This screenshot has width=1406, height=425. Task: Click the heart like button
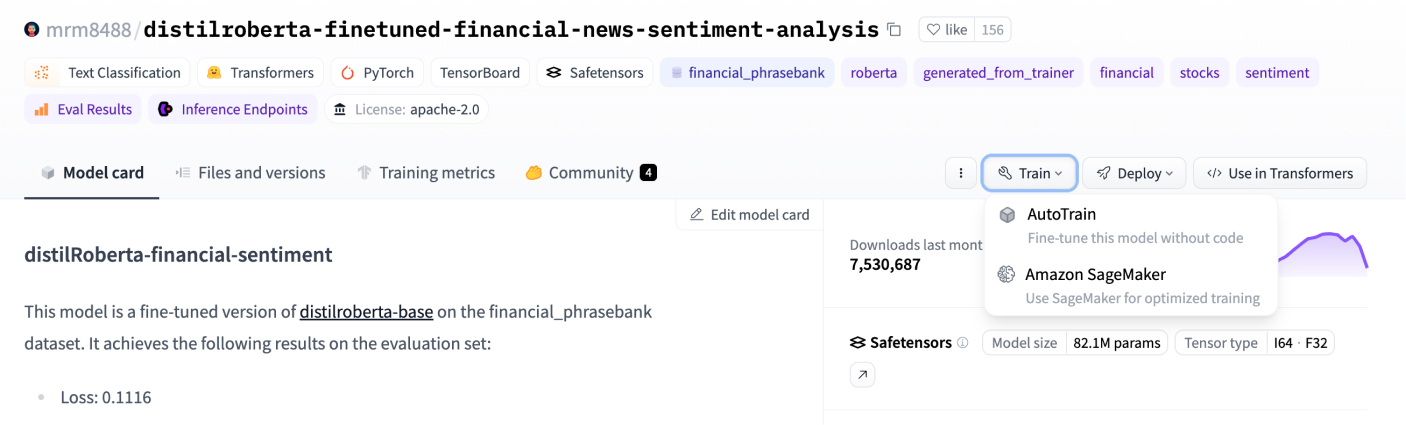point(946,30)
